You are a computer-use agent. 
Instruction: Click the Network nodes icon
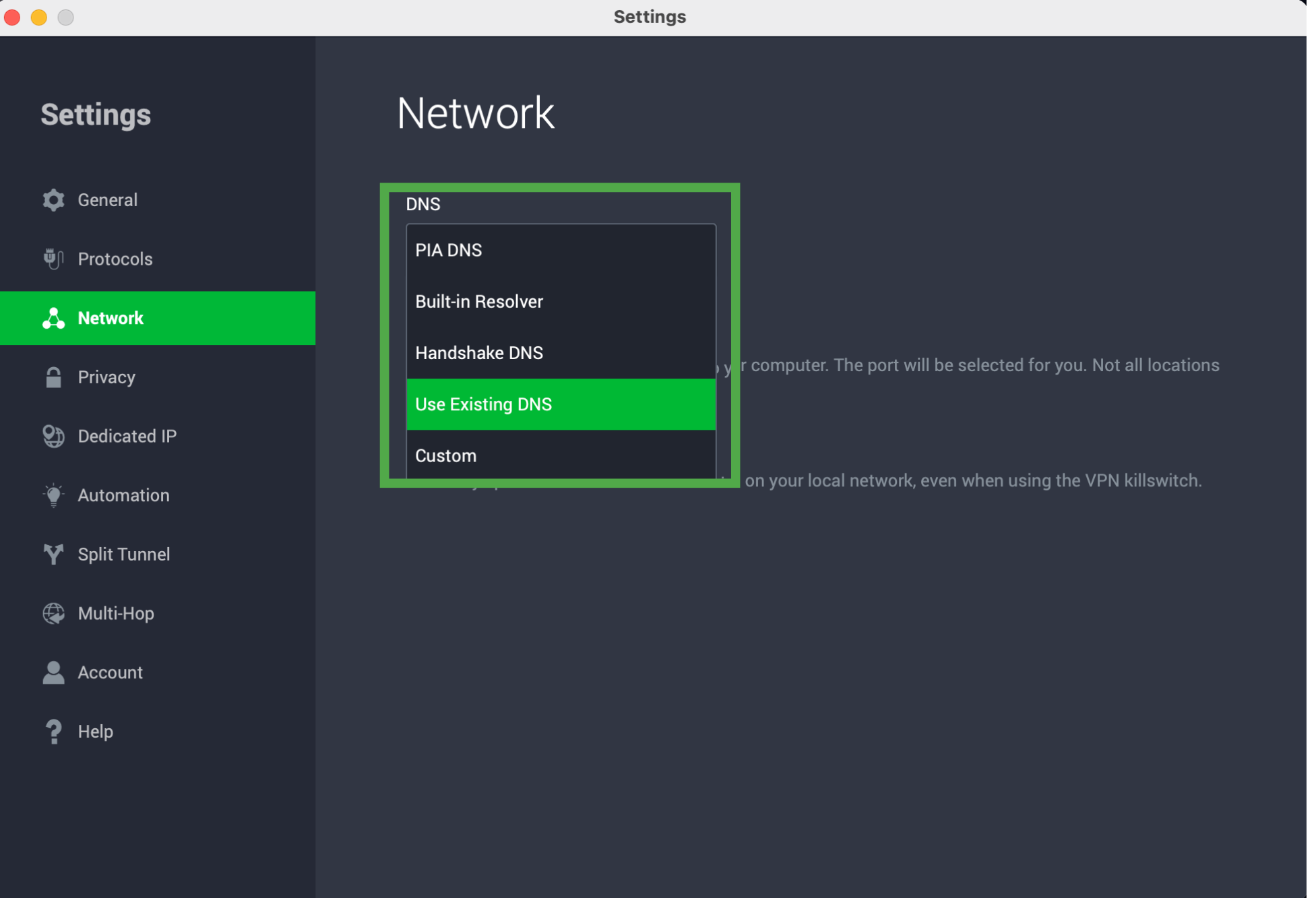pos(53,318)
